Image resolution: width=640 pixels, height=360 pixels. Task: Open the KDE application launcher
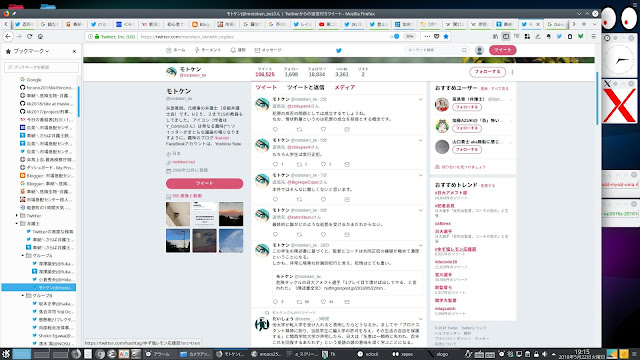6,354
